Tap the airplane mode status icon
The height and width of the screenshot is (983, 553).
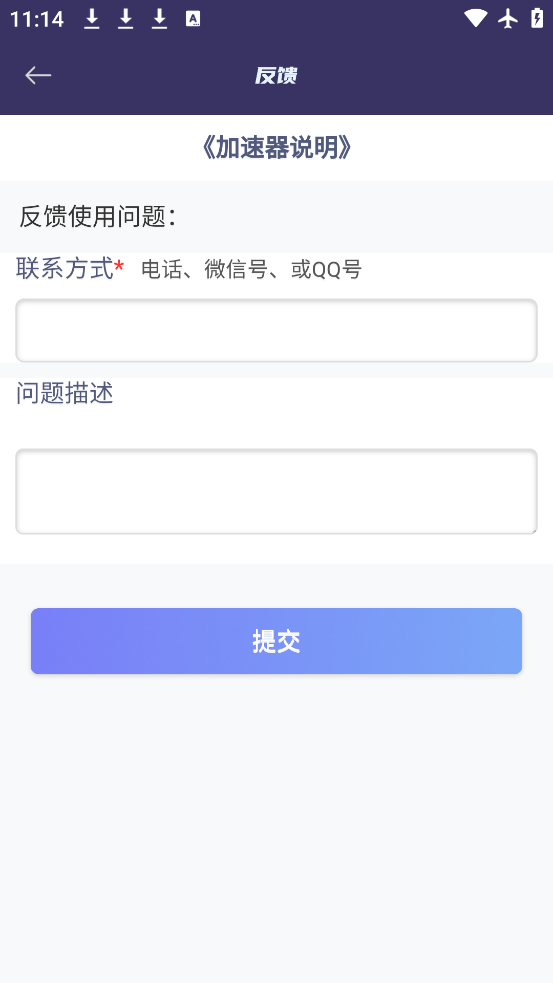(508, 19)
